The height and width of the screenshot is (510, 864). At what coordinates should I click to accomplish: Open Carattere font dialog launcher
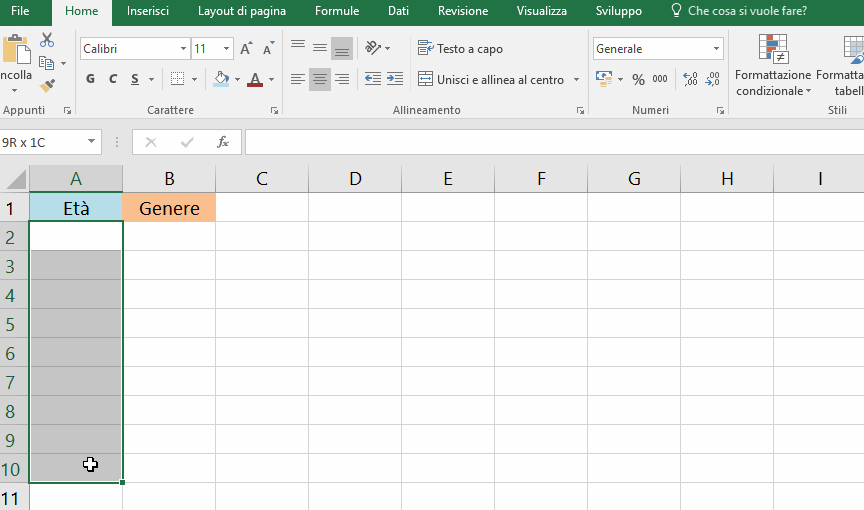tap(274, 111)
